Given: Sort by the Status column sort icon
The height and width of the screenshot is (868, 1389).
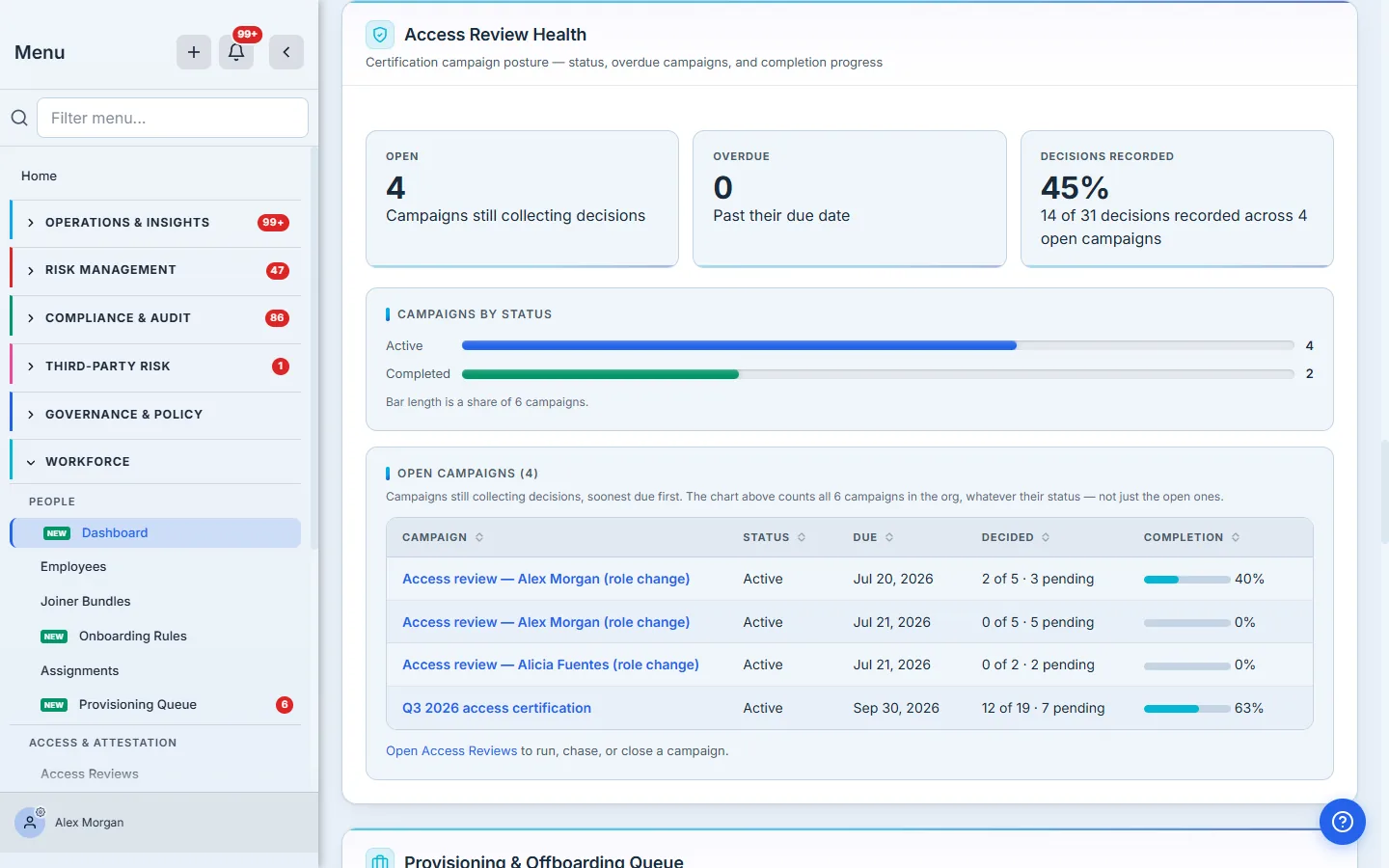Looking at the screenshot, I should click(x=802, y=537).
